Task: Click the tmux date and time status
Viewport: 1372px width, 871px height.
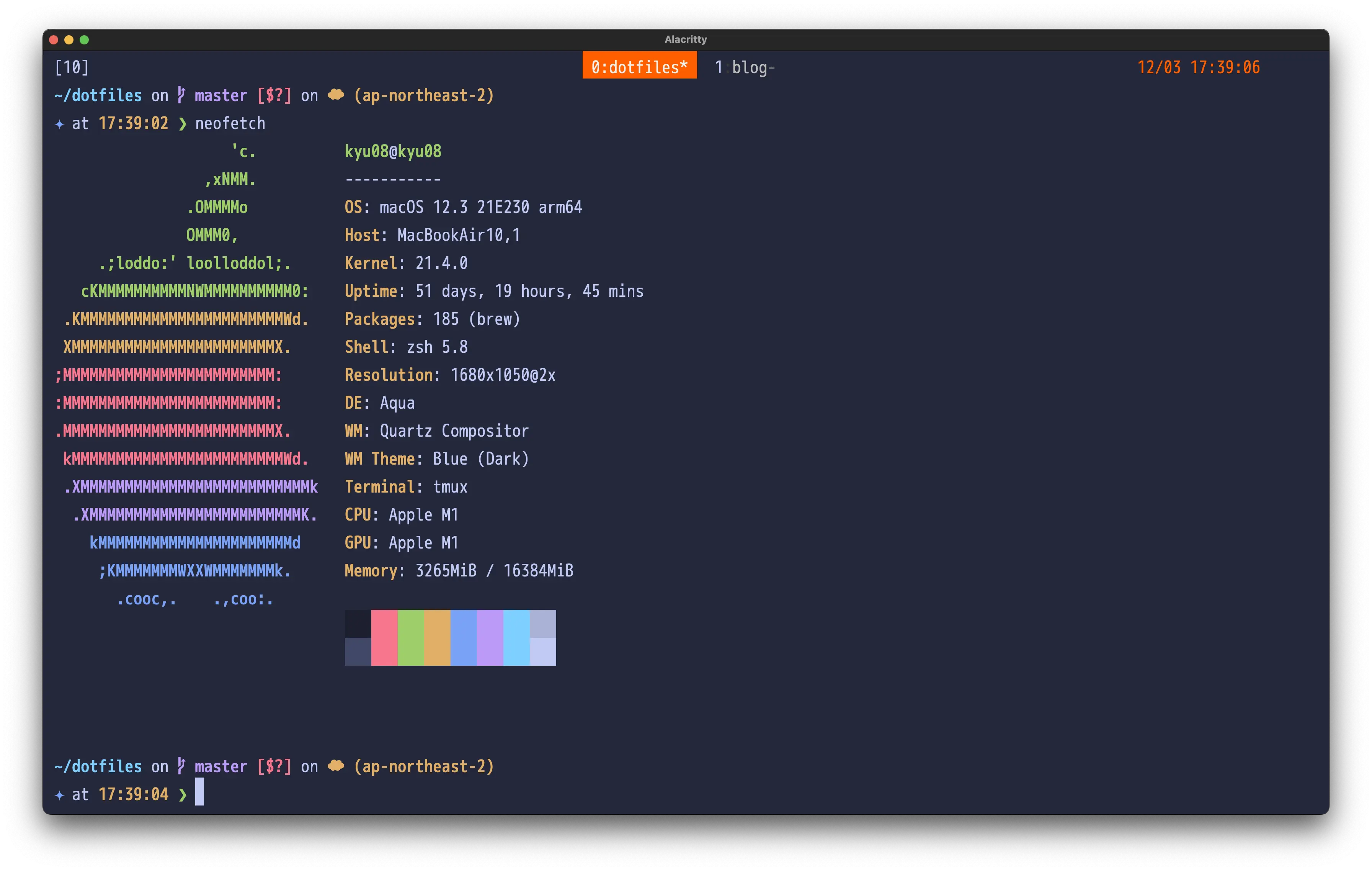Action: [1198, 67]
